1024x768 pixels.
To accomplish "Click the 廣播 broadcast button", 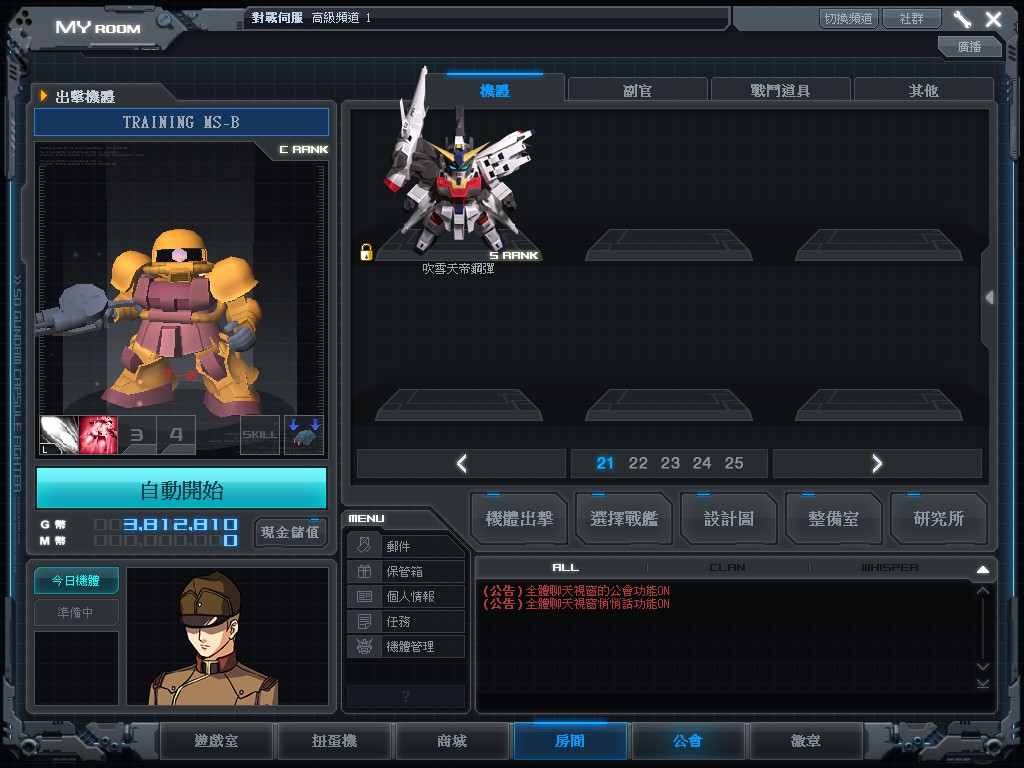I will click(970, 46).
